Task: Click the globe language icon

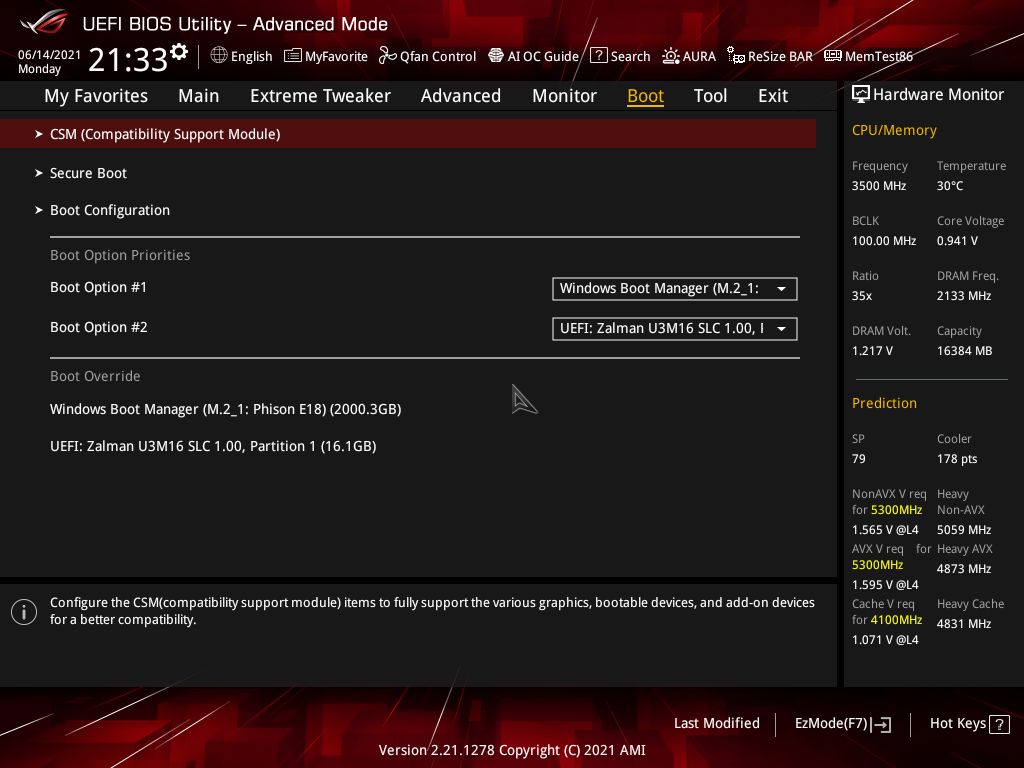Action: (219, 56)
